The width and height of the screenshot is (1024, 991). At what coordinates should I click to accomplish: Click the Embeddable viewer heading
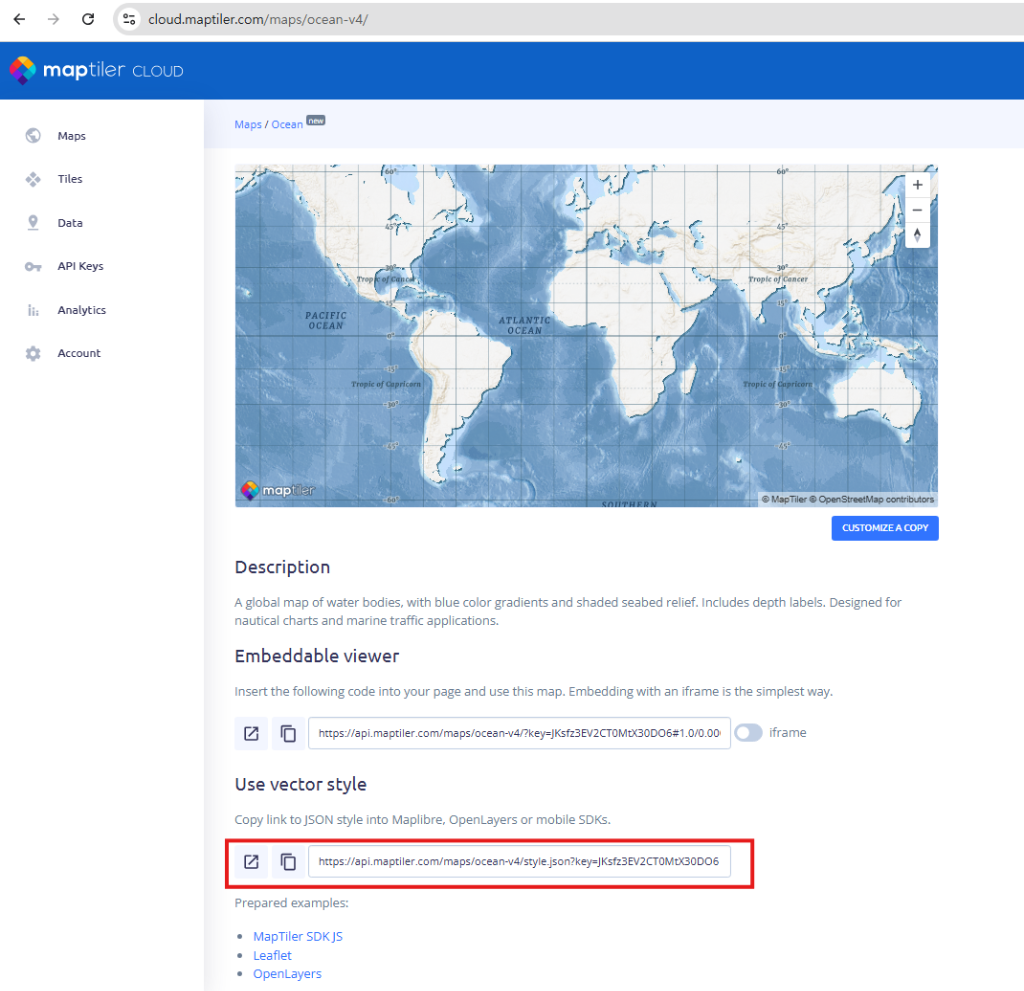(317, 656)
